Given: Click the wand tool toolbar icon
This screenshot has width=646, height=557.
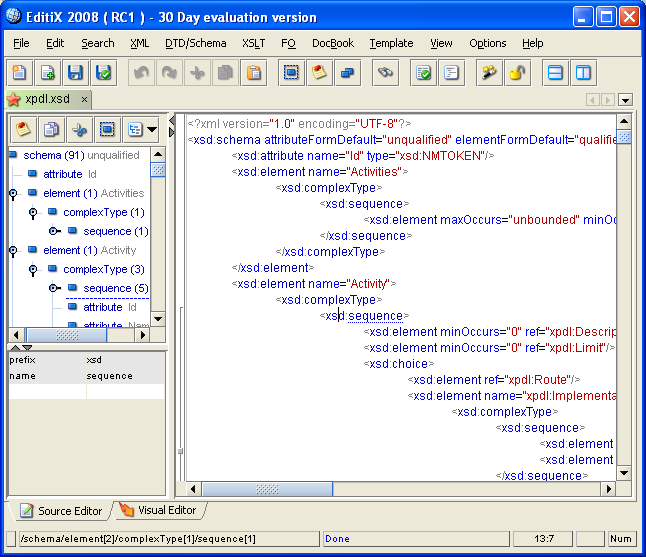Looking at the screenshot, I should [489, 73].
